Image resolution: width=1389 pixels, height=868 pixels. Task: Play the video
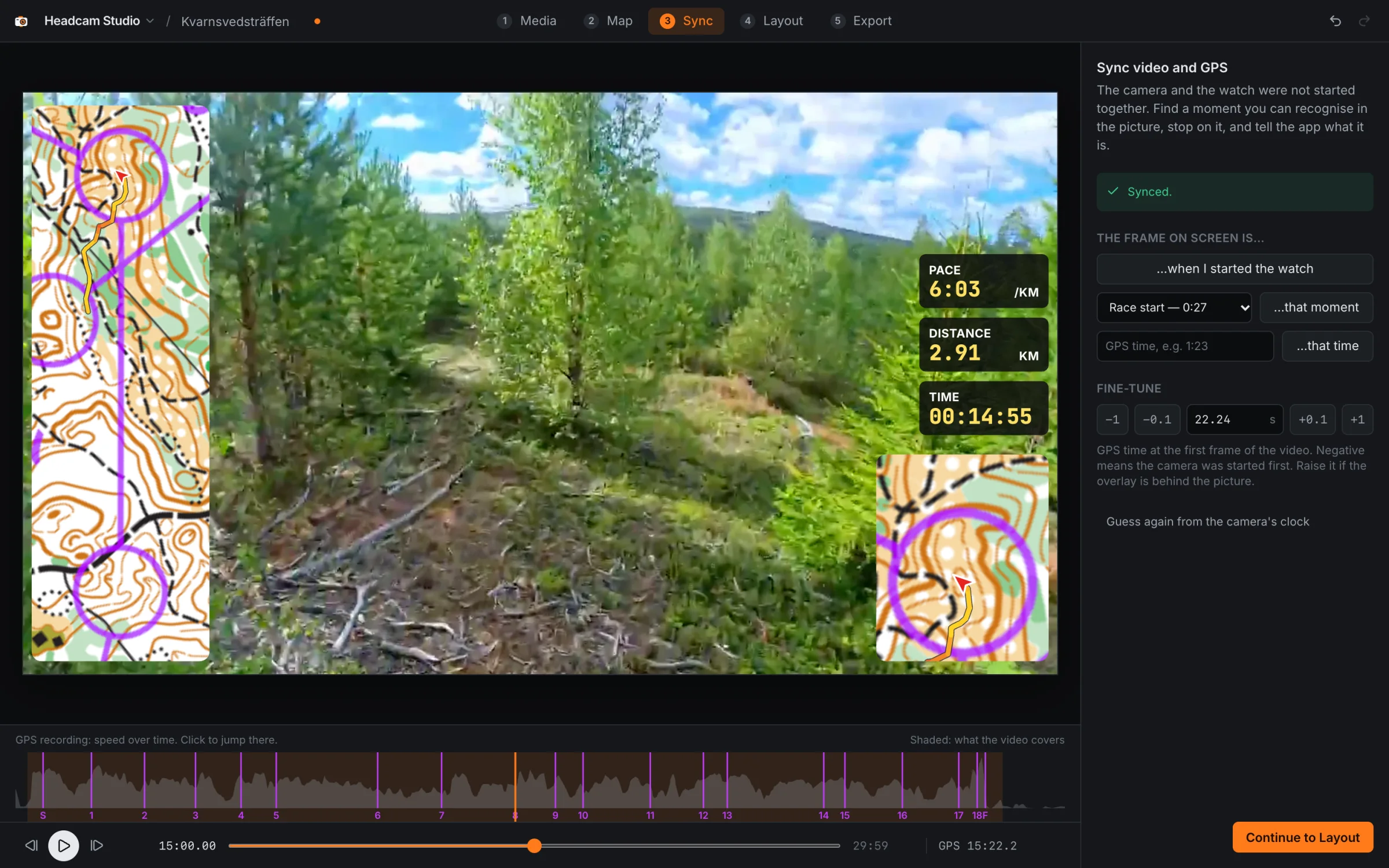[x=63, y=845]
